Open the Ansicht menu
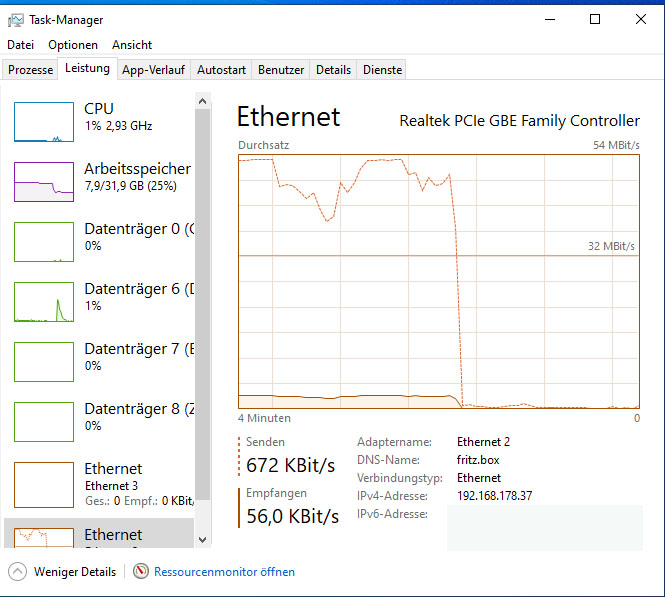 click(x=132, y=45)
